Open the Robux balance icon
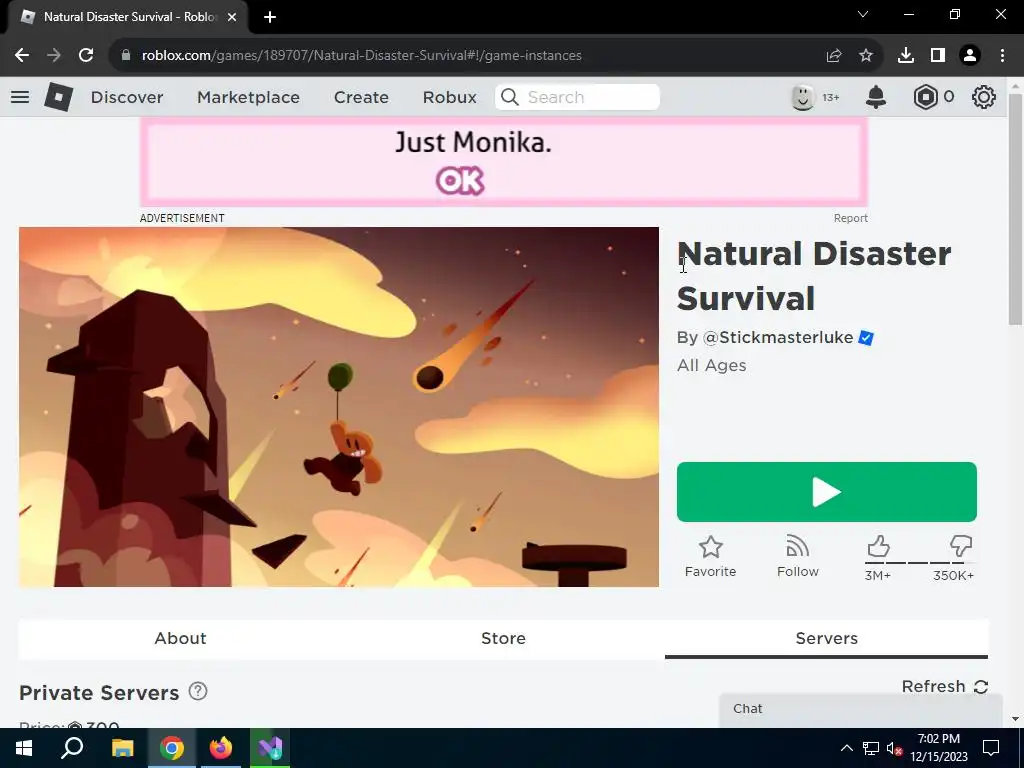Viewport: 1024px width, 768px height. (x=925, y=97)
